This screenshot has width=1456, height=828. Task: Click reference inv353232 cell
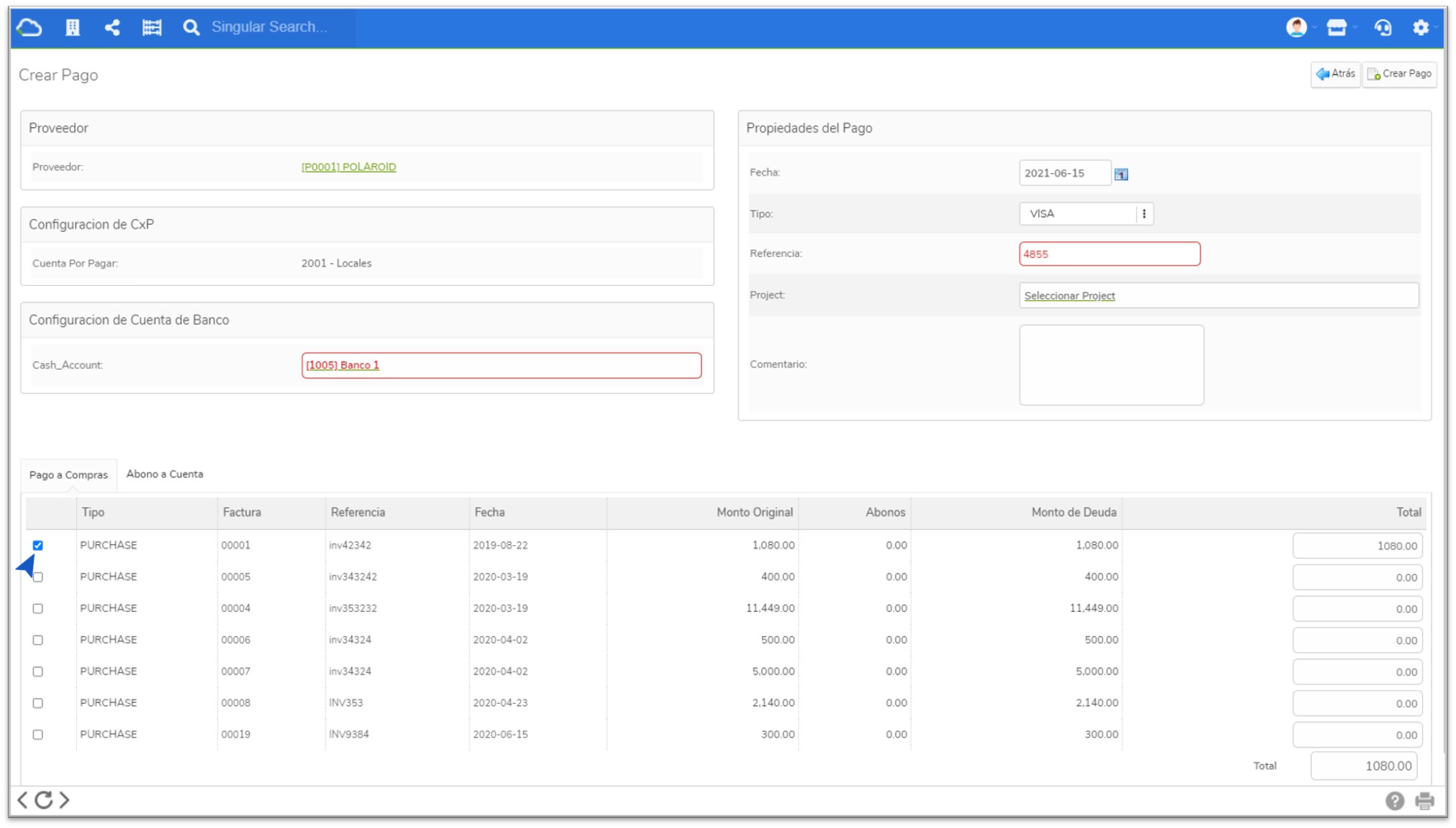click(x=353, y=609)
